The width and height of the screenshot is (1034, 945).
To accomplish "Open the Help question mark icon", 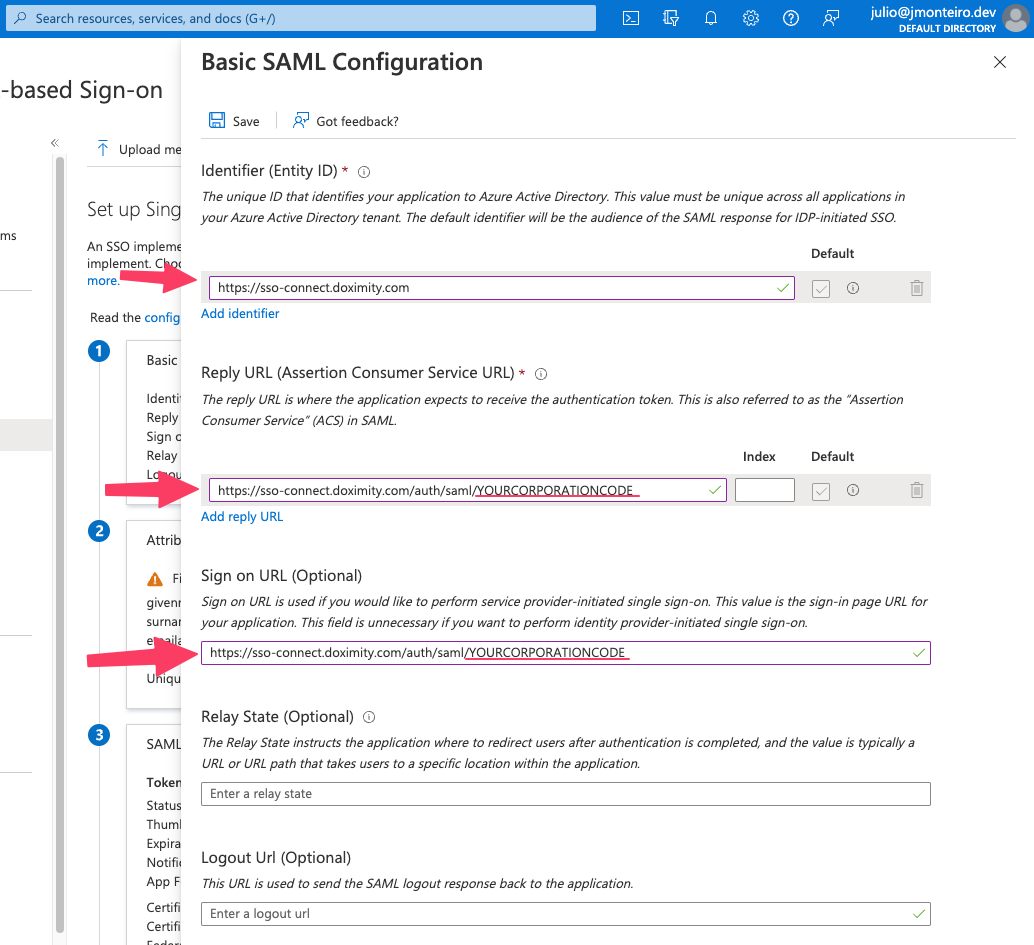I will 791,18.
